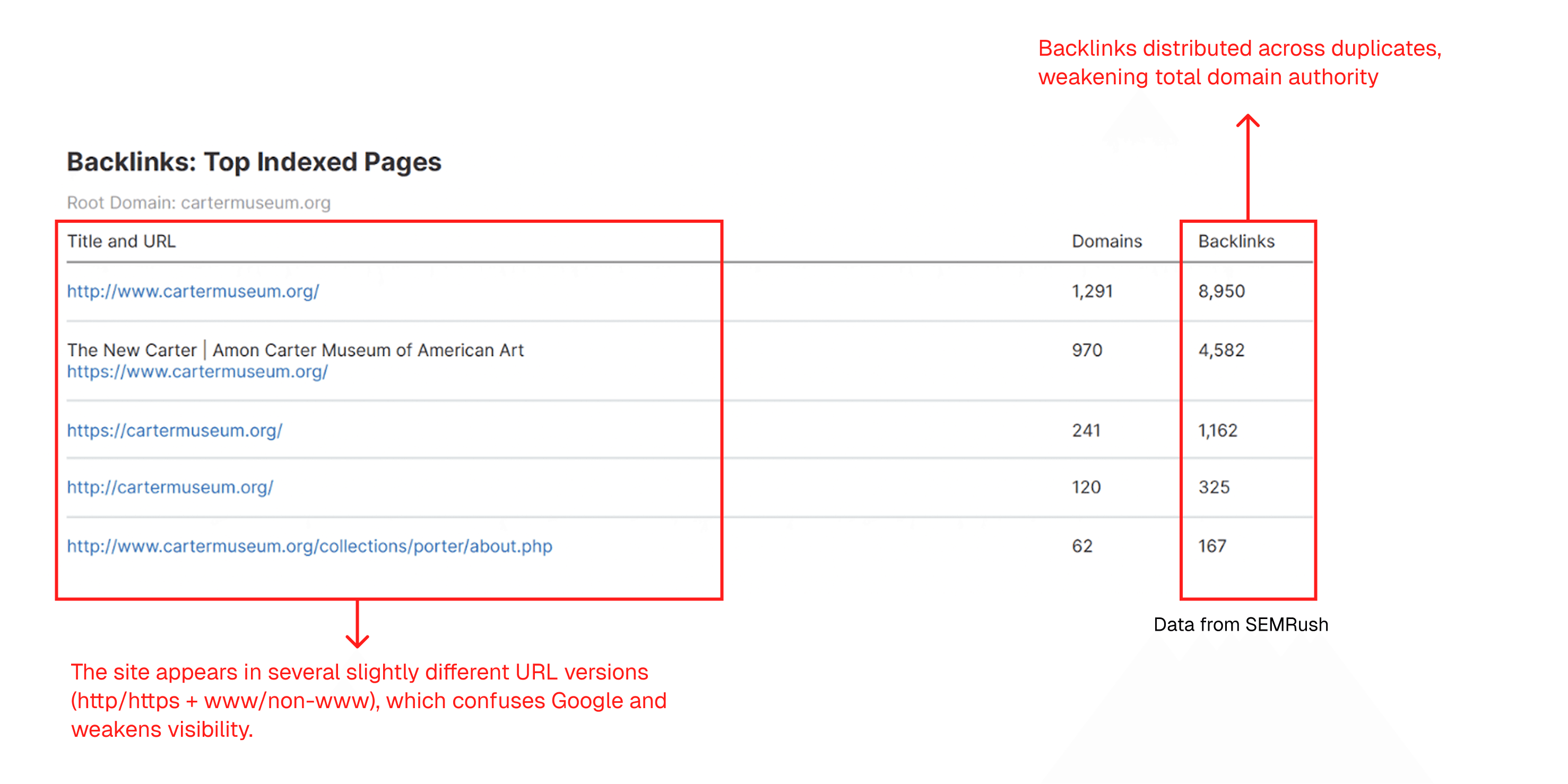Open the https://www.cartermuseum.org/ link
This screenshot has height=784, width=1568.
pyautogui.click(x=197, y=371)
